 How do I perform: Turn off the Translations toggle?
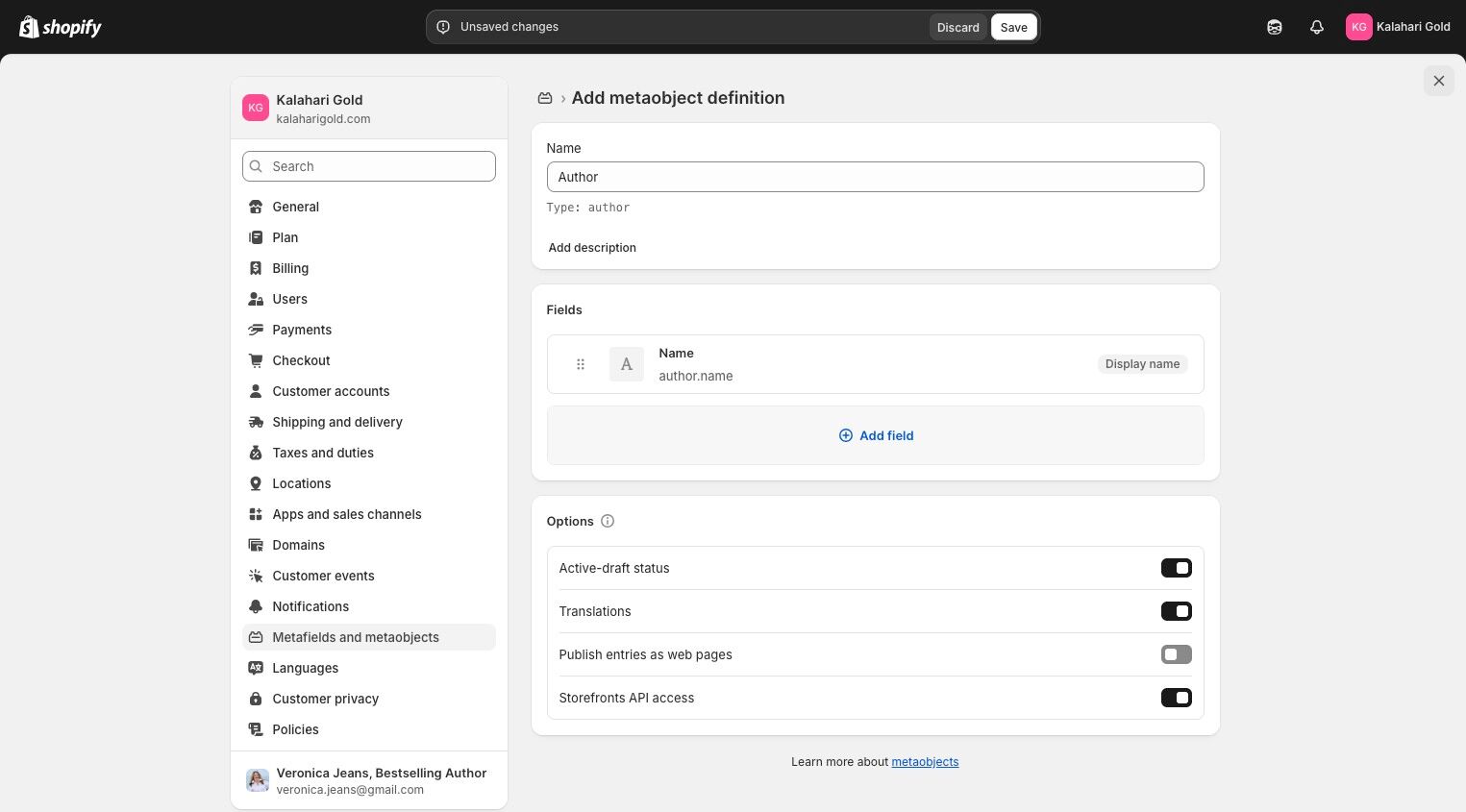coord(1176,611)
